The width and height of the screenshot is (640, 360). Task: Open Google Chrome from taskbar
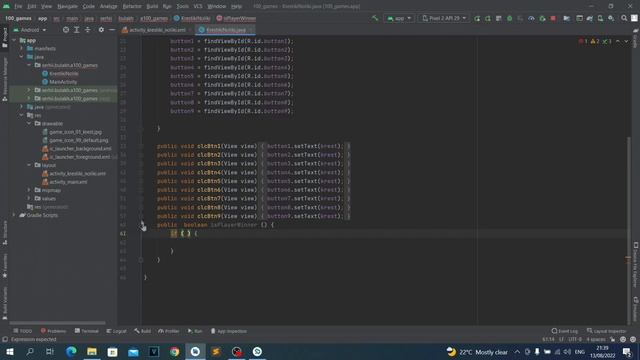[x=174, y=352]
